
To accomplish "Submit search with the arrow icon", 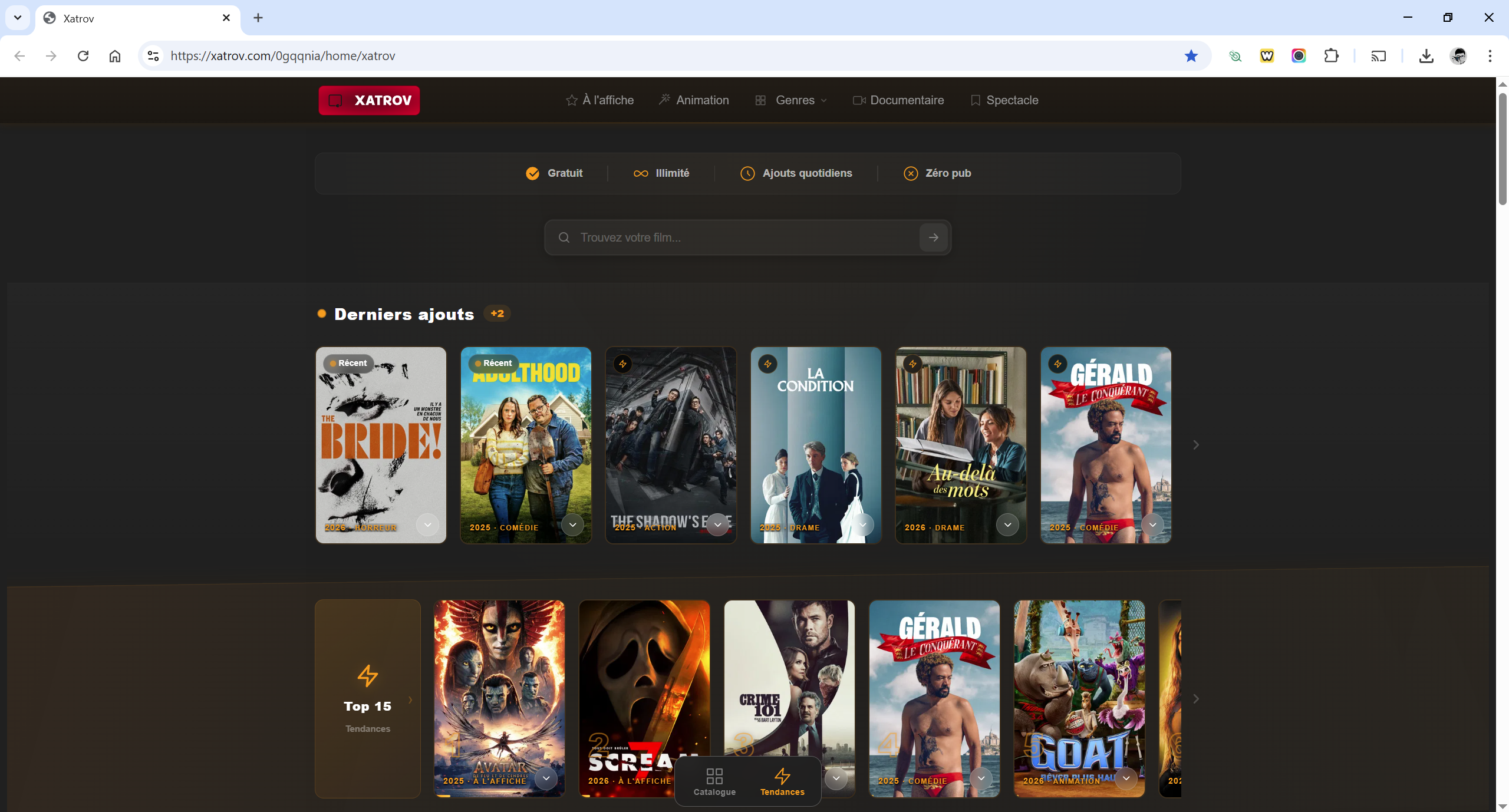I will (x=933, y=237).
